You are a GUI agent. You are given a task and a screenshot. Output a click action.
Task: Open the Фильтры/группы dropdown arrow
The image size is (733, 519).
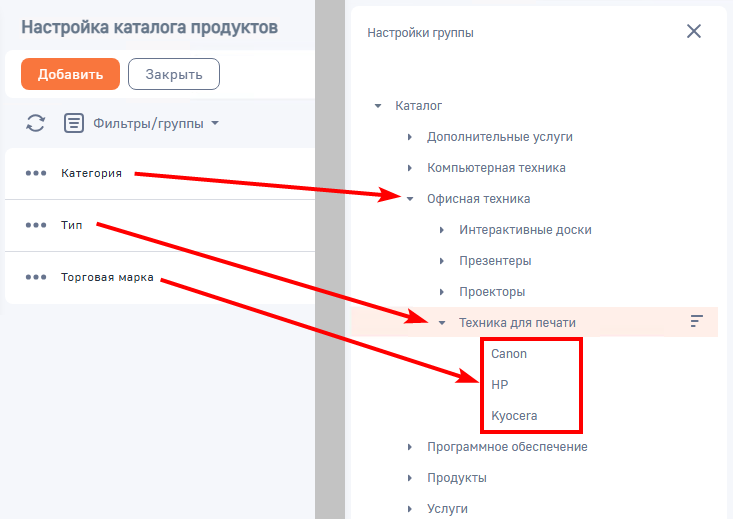[215, 123]
